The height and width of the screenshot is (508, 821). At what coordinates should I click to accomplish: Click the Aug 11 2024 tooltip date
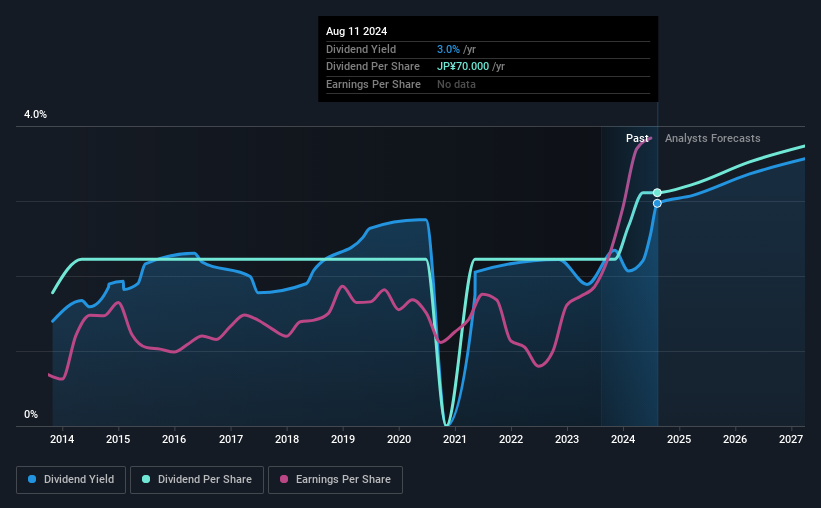click(x=357, y=31)
